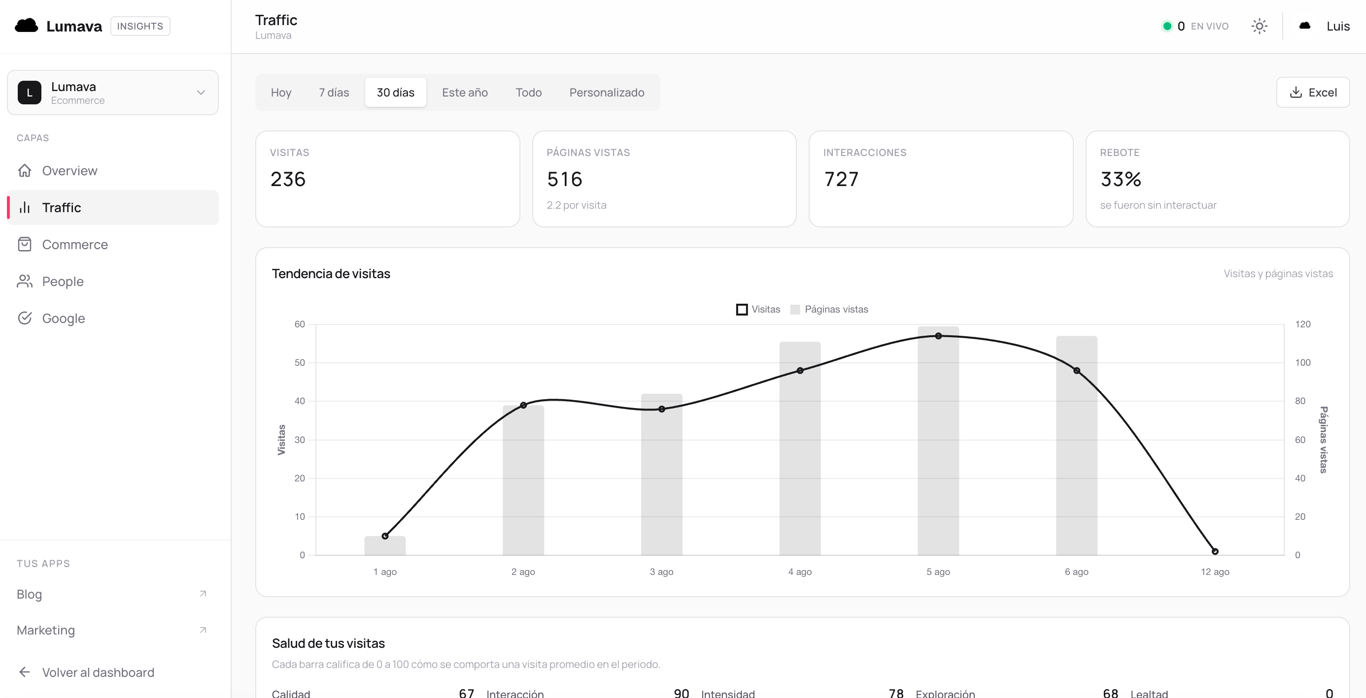Viewport: 1366px width, 698px height.
Task: Select the Traffic sidebar item
Action: click(113, 208)
